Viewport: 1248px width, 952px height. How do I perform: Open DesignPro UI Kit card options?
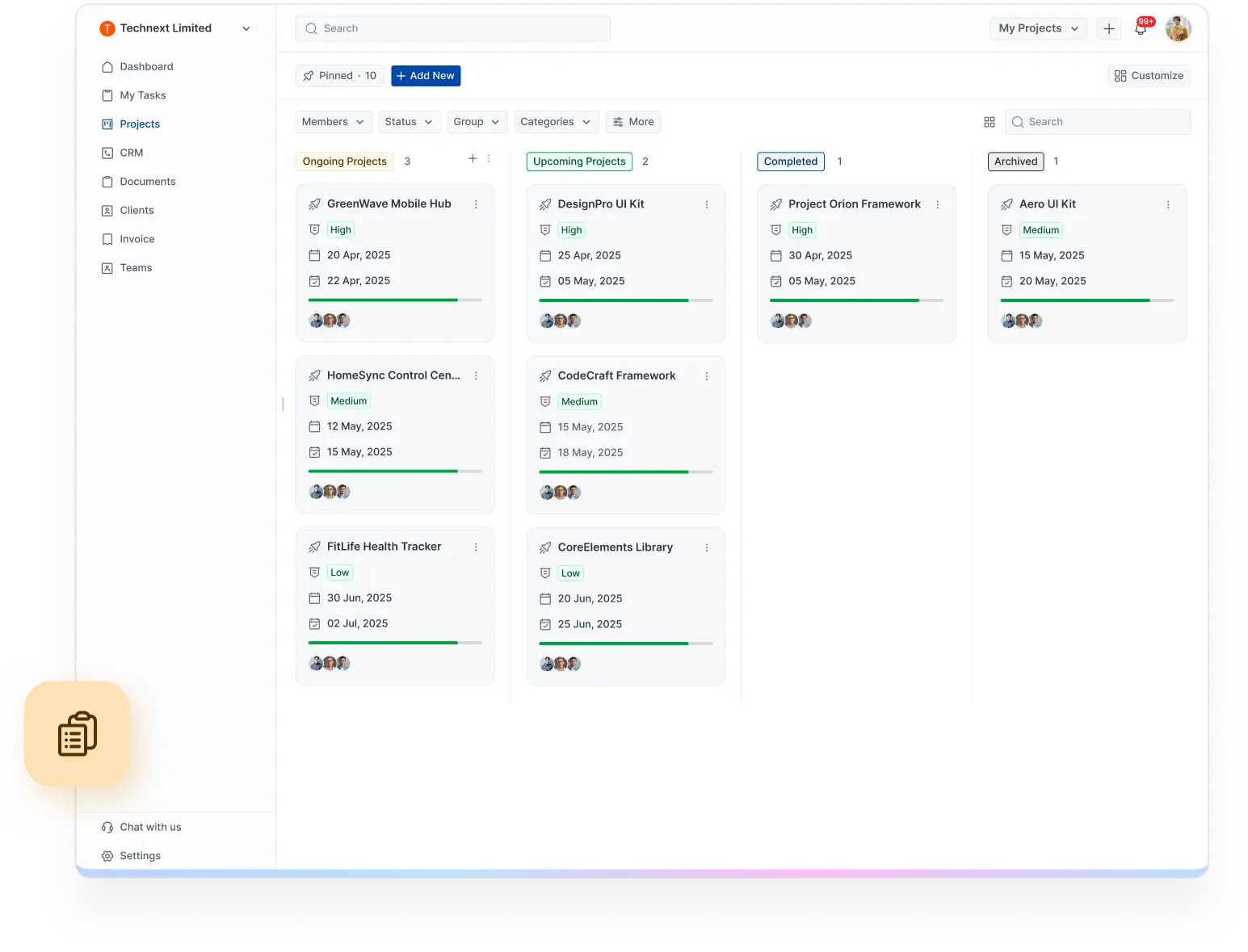[x=707, y=204]
